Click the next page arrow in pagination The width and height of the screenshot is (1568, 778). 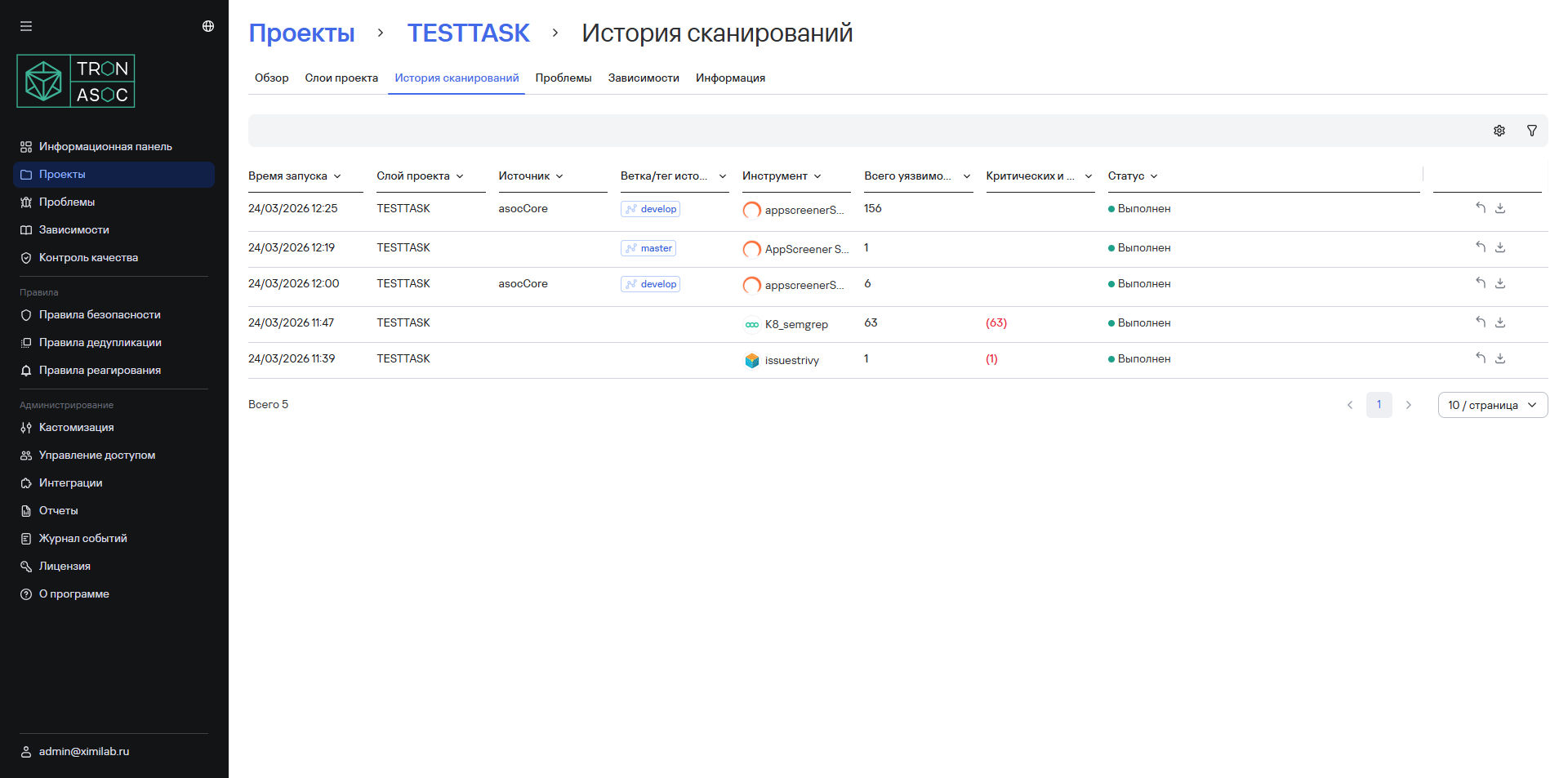pos(1409,405)
